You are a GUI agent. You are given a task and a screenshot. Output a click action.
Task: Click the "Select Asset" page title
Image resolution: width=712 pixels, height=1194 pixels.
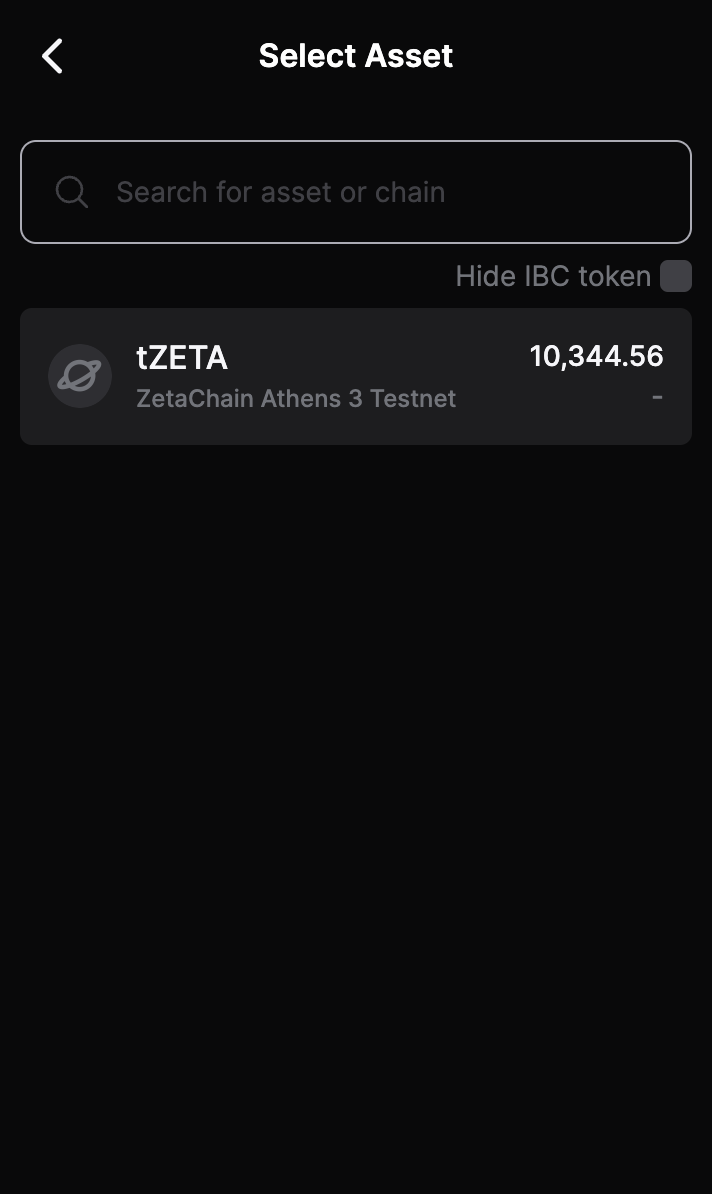tap(356, 56)
